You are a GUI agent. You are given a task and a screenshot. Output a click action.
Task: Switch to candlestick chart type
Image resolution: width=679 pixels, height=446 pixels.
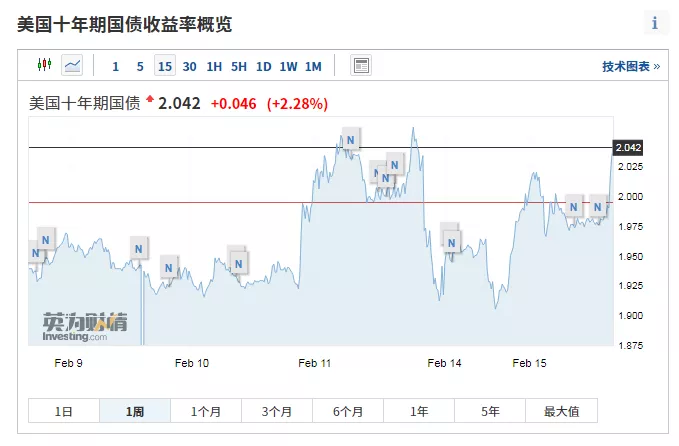43,66
